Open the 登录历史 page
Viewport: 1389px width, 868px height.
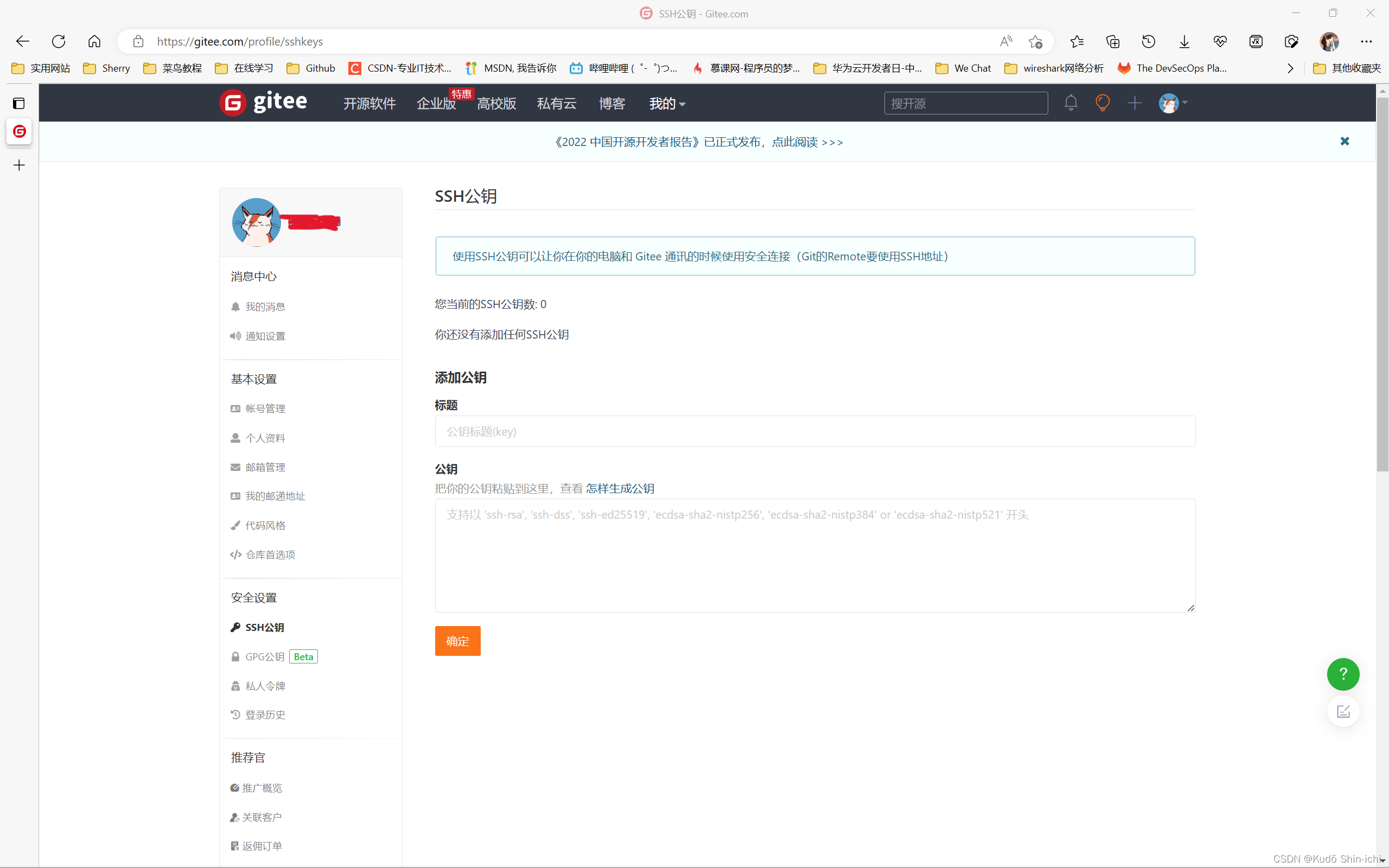click(x=265, y=714)
